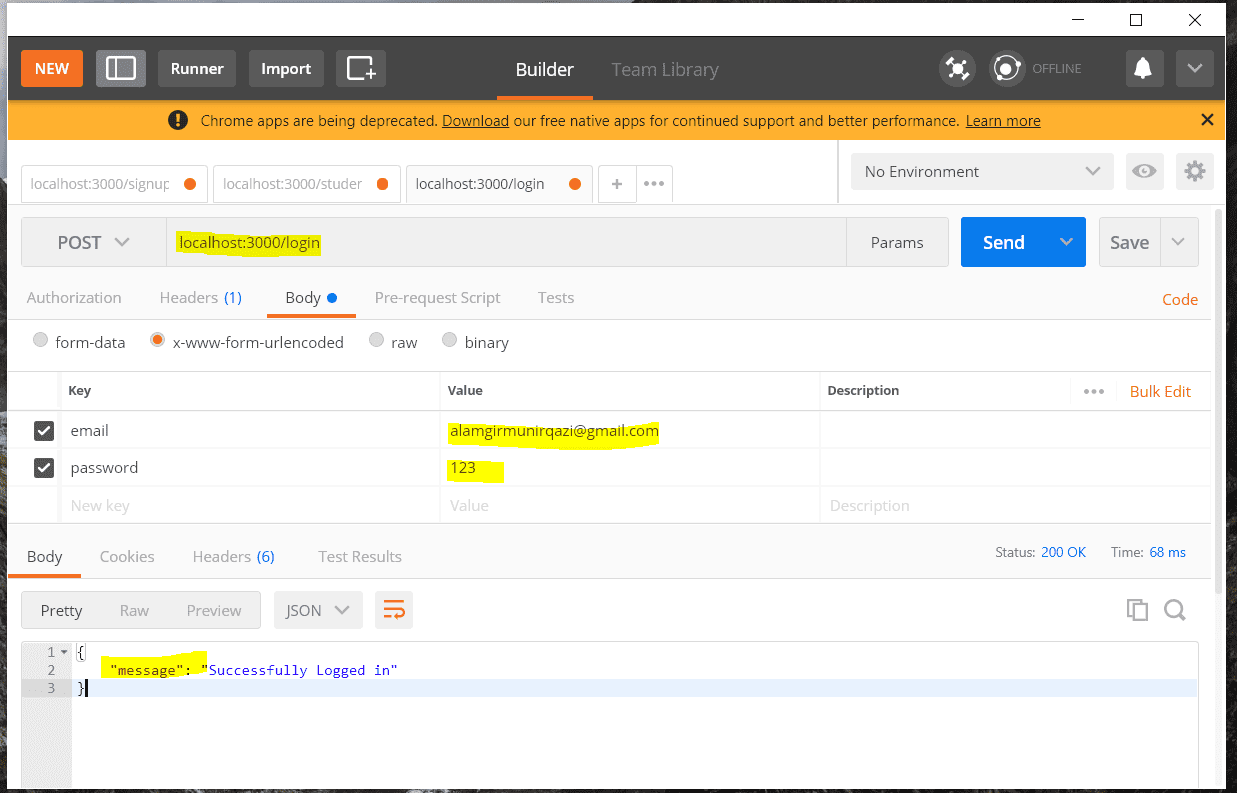The width and height of the screenshot is (1237, 793).
Task: Open the JSON format dropdown
Action: coord(318,610)
